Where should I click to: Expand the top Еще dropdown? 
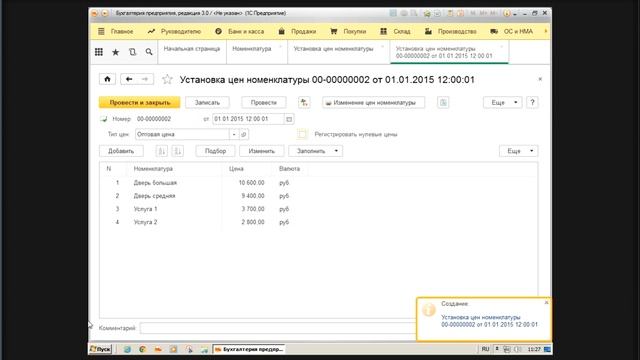[502, 102]
